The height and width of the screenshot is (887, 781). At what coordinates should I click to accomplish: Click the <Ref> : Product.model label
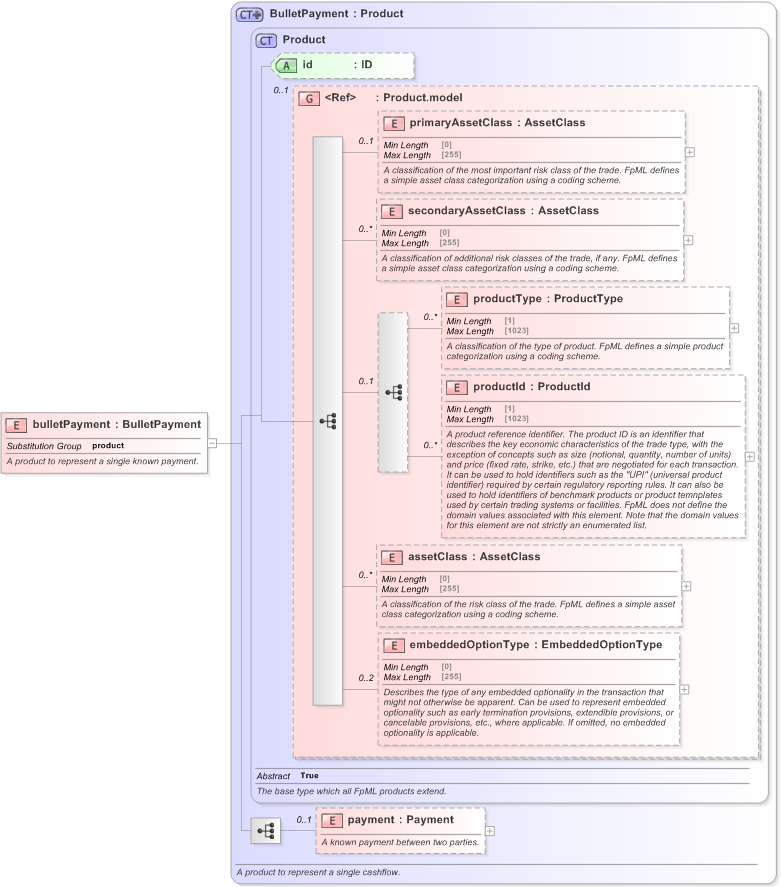point(393,97)
